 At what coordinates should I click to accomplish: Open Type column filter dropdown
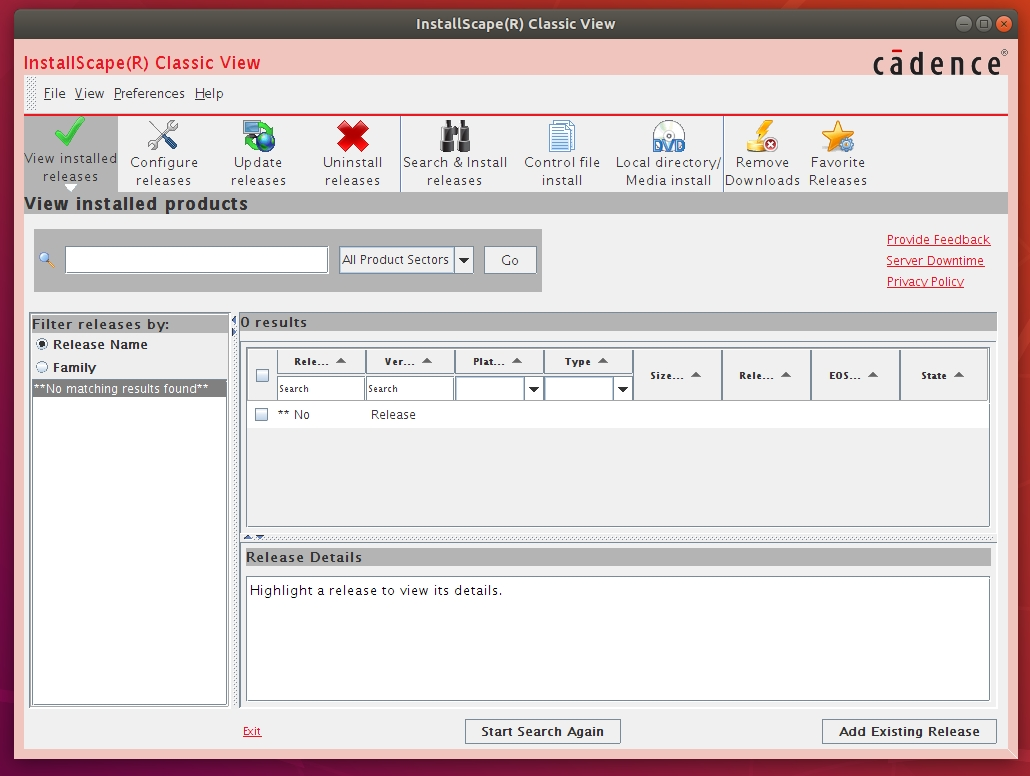tap(622, 389)
